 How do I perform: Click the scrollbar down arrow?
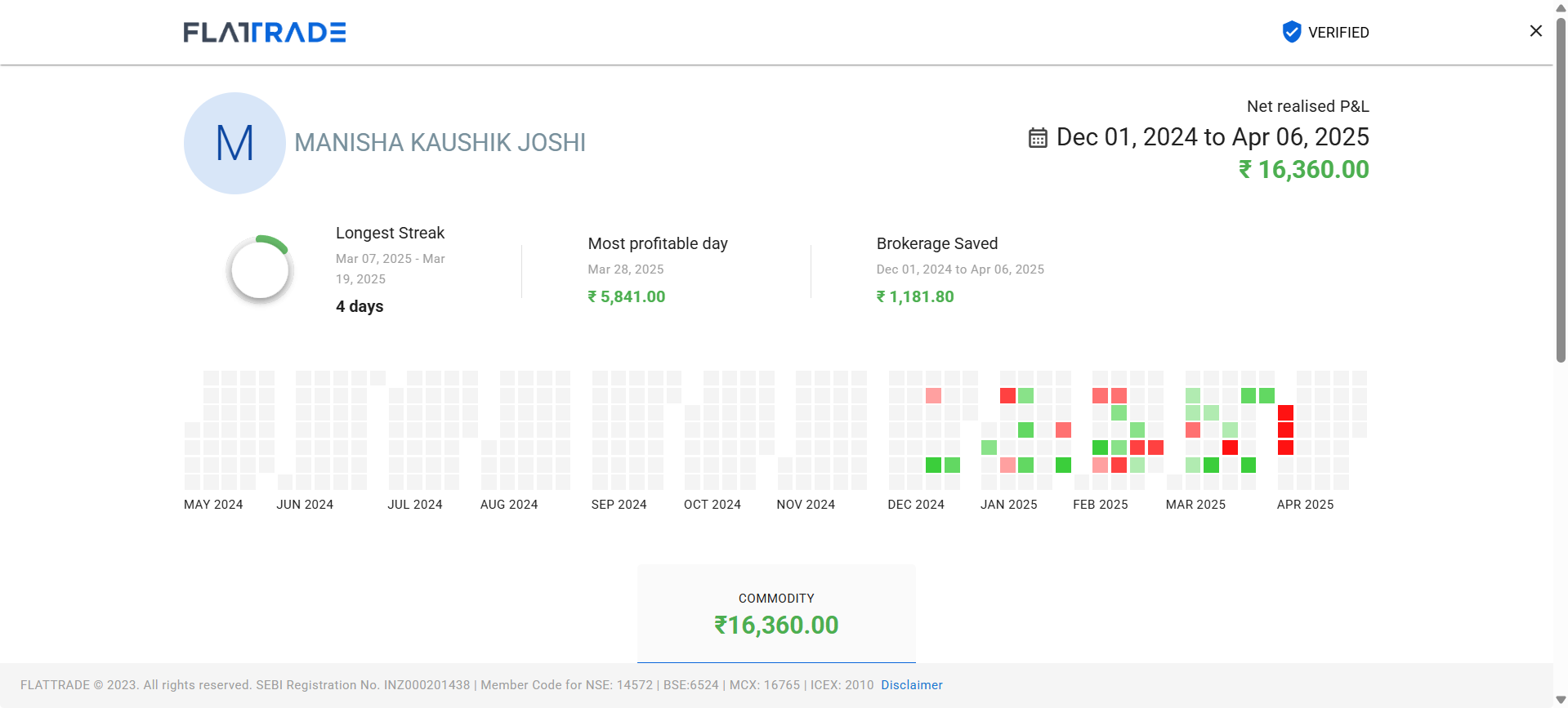pos(1561,700)
